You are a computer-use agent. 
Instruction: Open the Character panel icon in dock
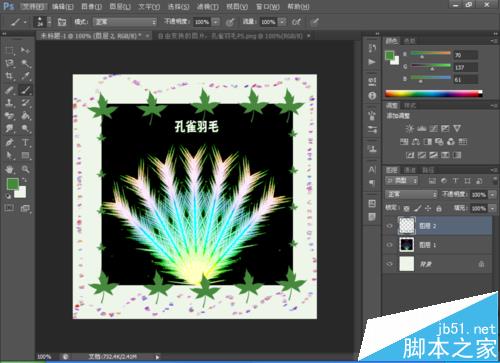[x=372, y=170]
